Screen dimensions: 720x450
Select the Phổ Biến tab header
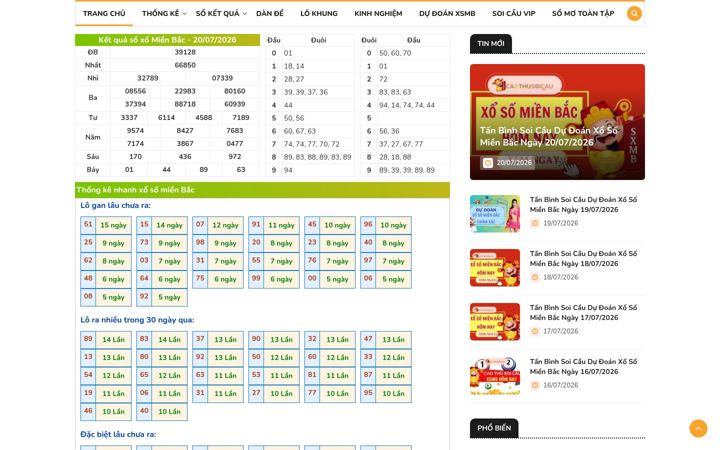(494, 428)
